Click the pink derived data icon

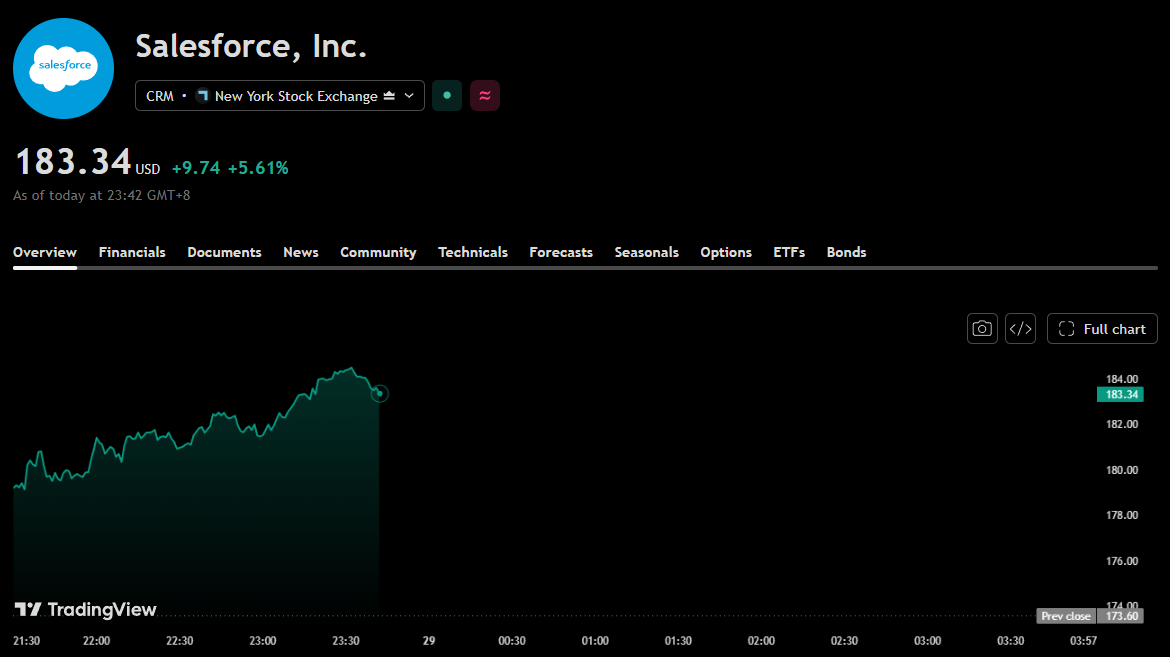[485, 96]
